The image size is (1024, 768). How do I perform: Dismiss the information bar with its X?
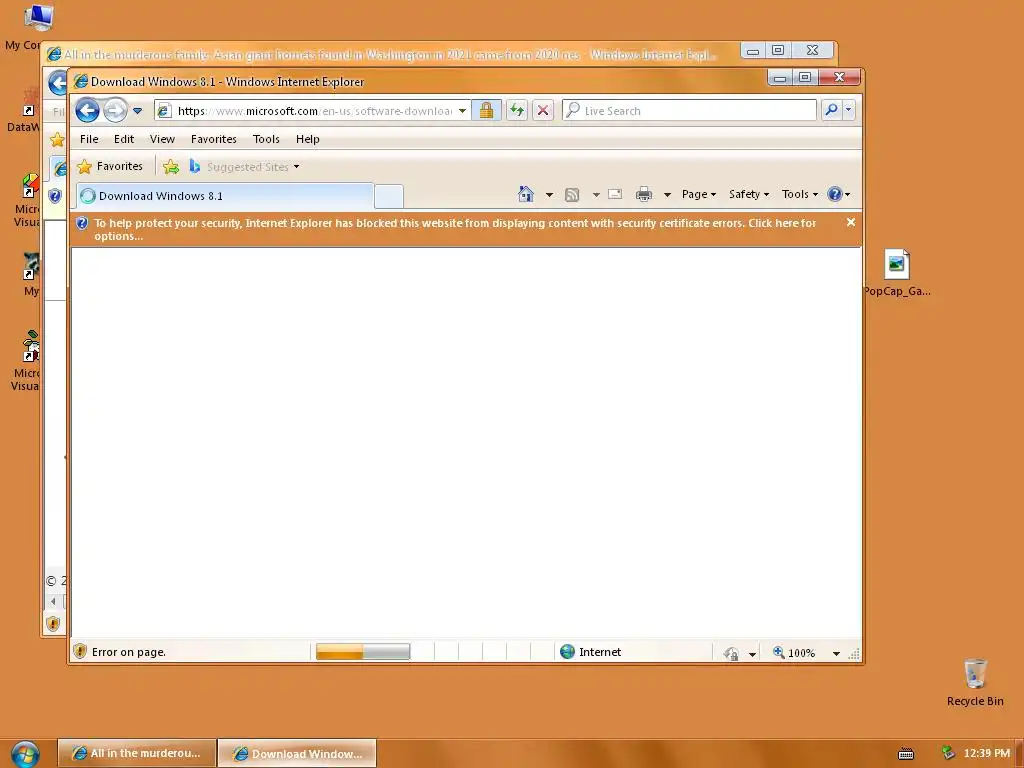click(x=850, y=222)
